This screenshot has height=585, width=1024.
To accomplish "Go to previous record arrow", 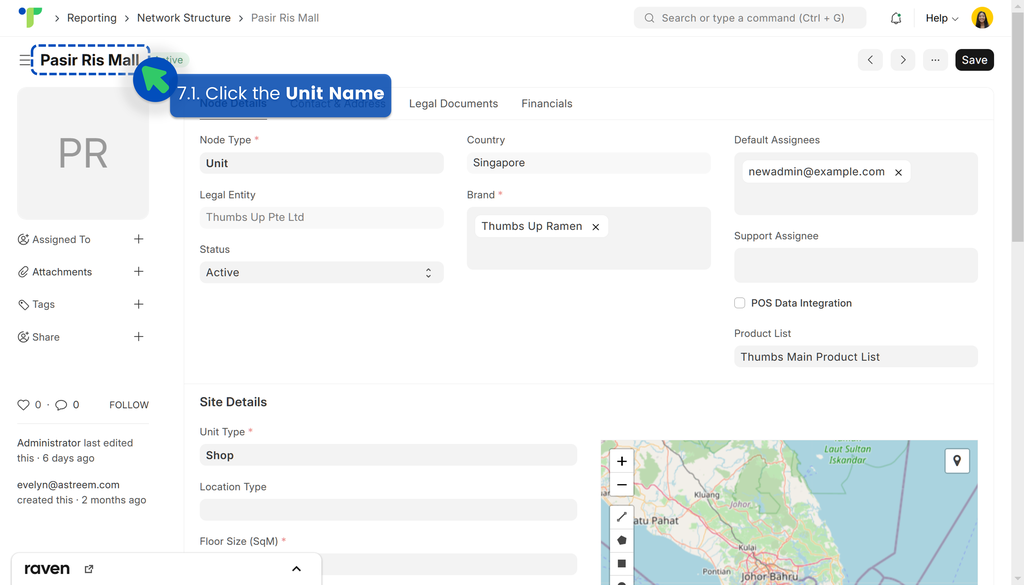I will coord(870,60).
